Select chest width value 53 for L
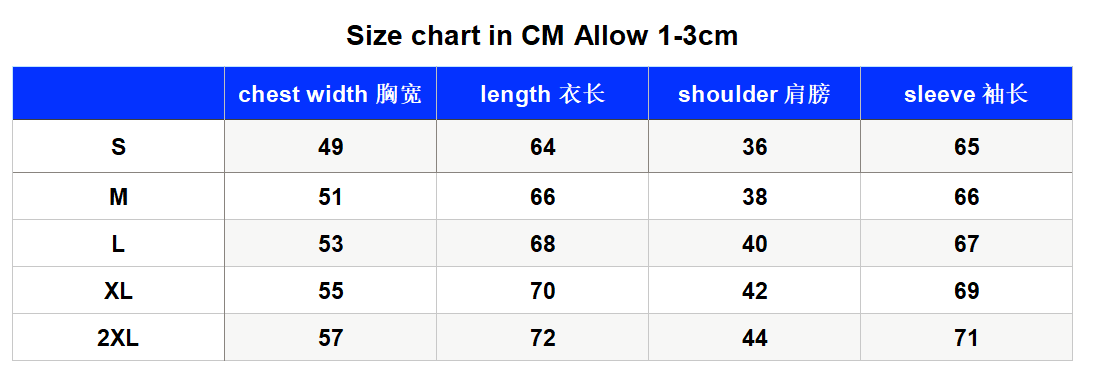The image size is (1105, 390). (x=331, y=244)
